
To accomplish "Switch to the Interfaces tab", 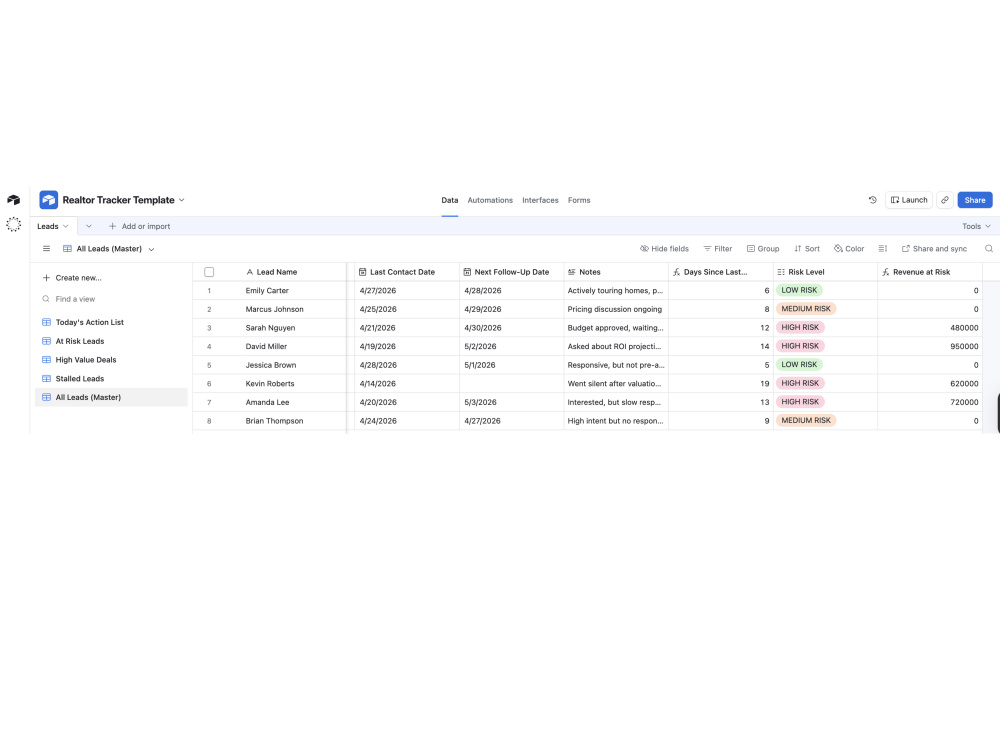I will tap(540, 200).
